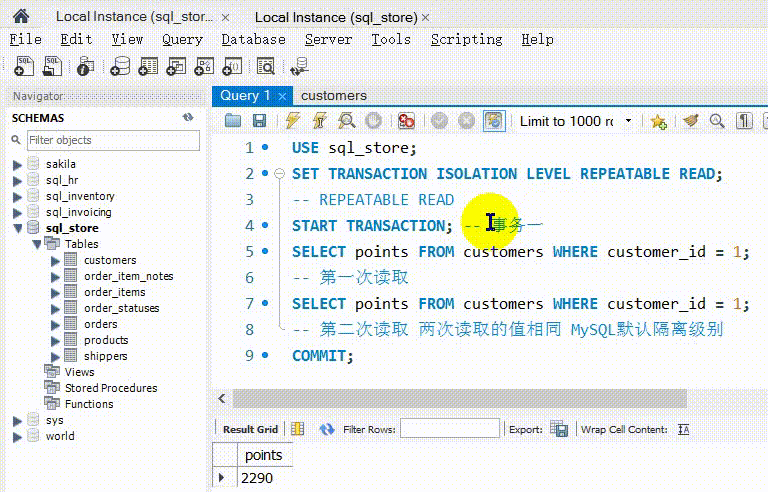The image size is (768, 492).
Task: Open the object inspector icon
Action: [x=85, y=66]
